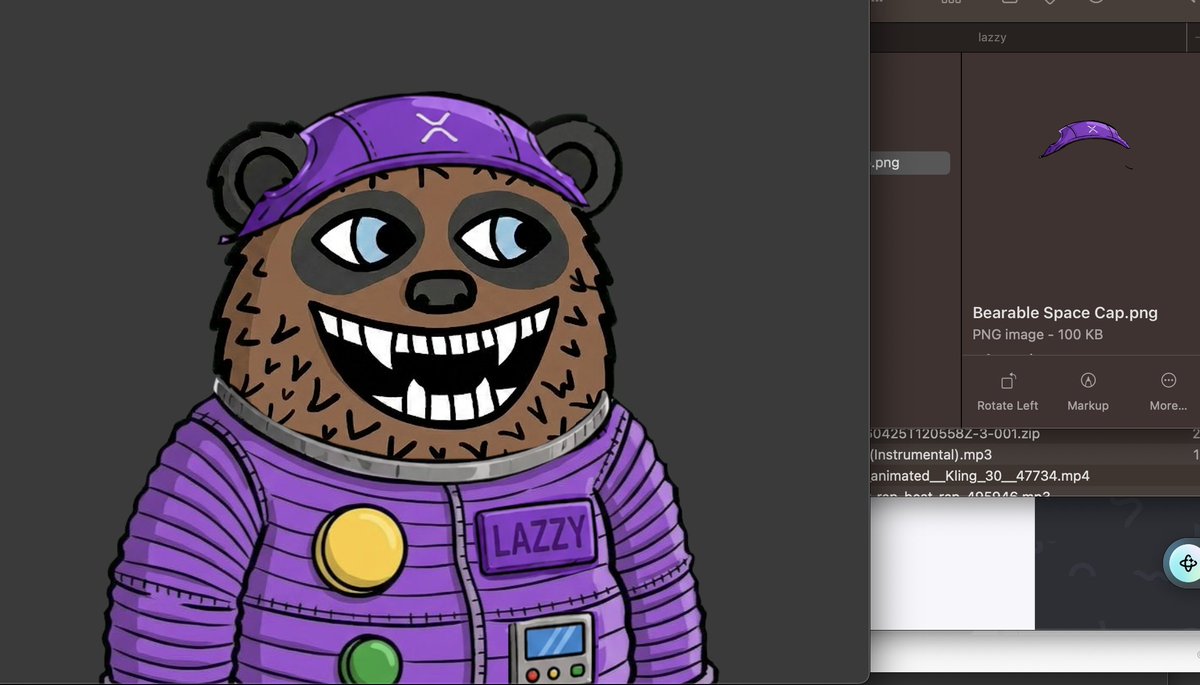
Task: Click Rotate Left in Finder preview pane
Action: tap(1007, 392)
